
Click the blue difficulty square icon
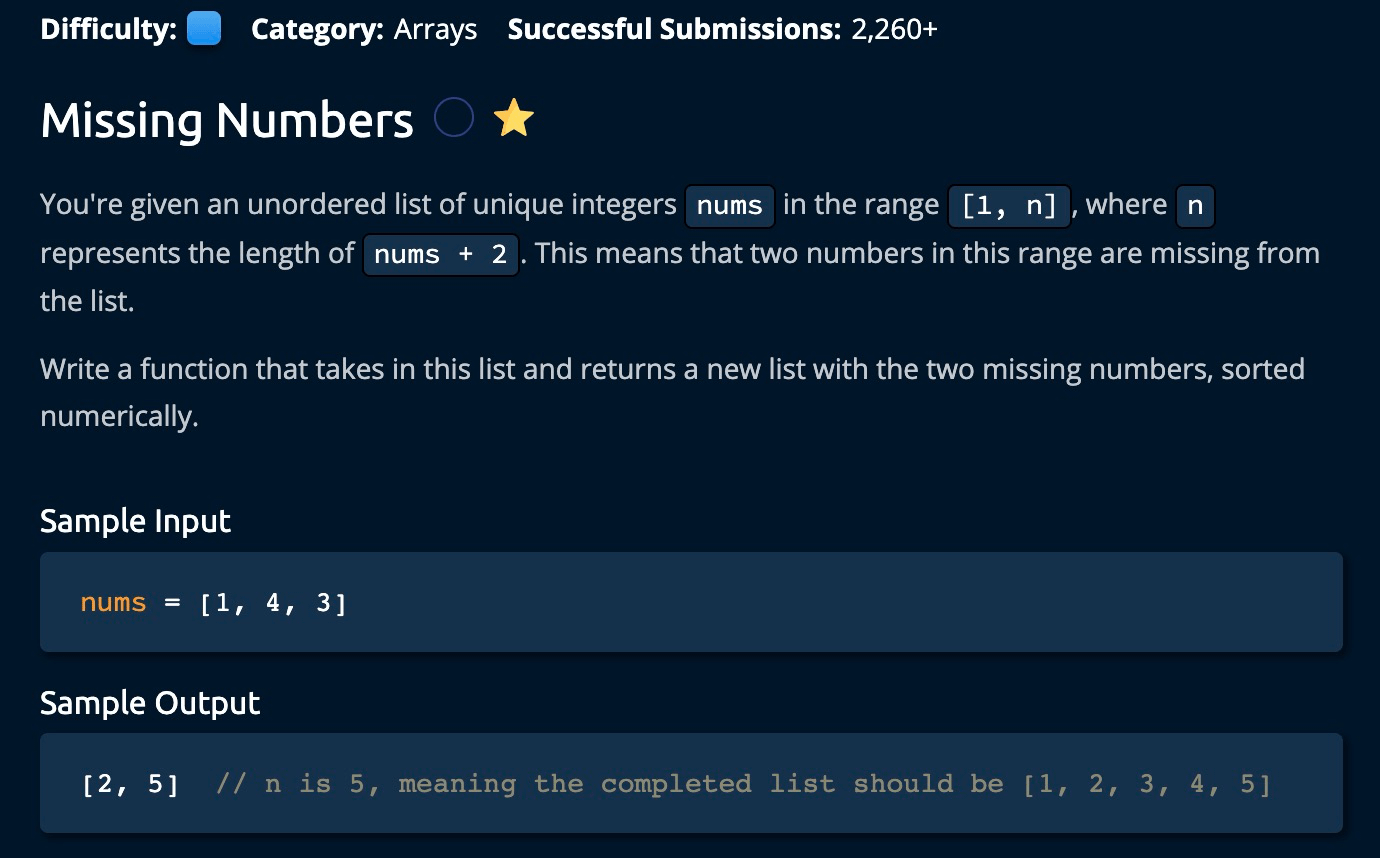pyautogui.click(x=204, y=30)
